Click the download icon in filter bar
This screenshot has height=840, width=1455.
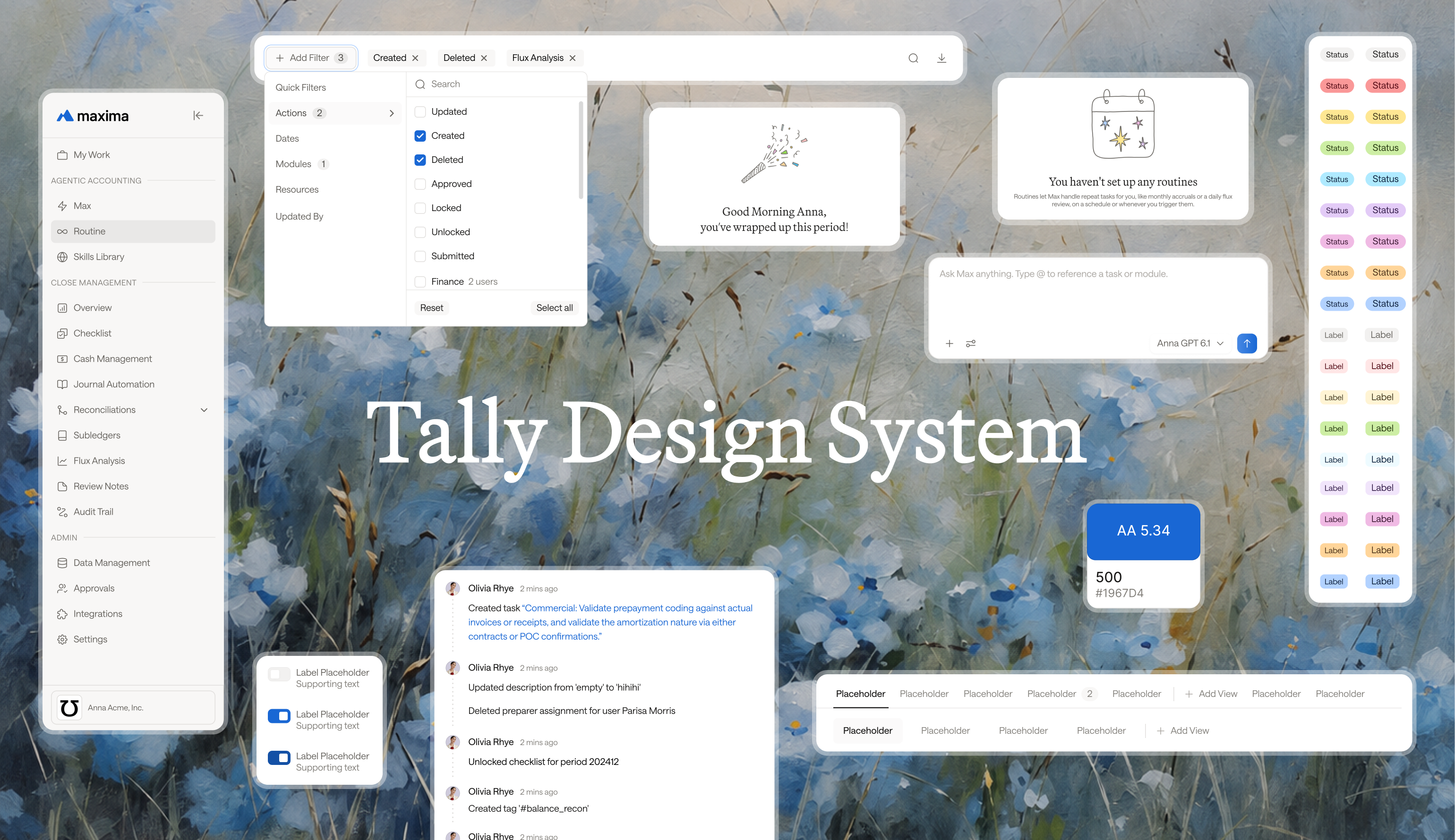point(941,58)
